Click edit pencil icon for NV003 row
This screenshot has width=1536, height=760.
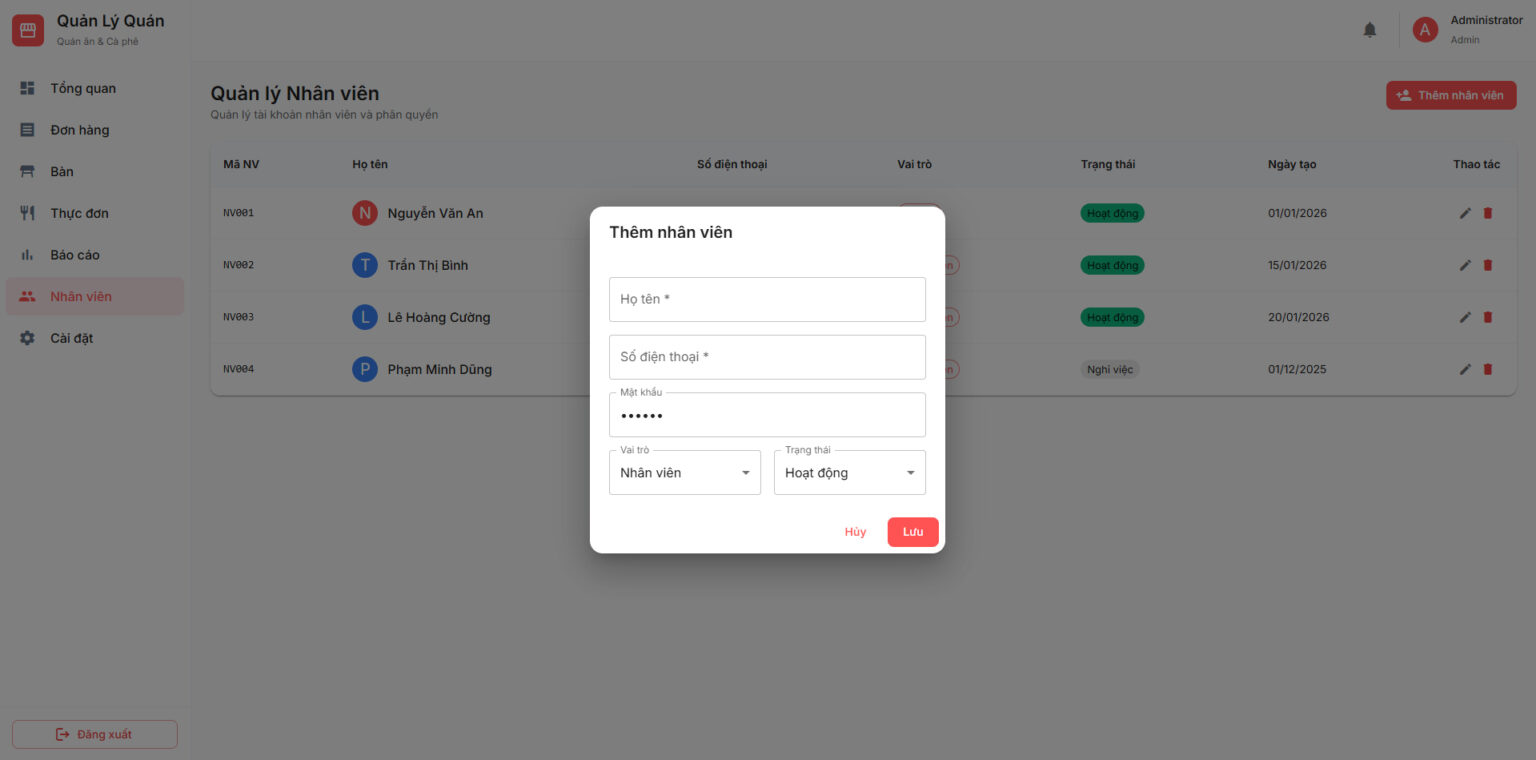click(1465, 317)
